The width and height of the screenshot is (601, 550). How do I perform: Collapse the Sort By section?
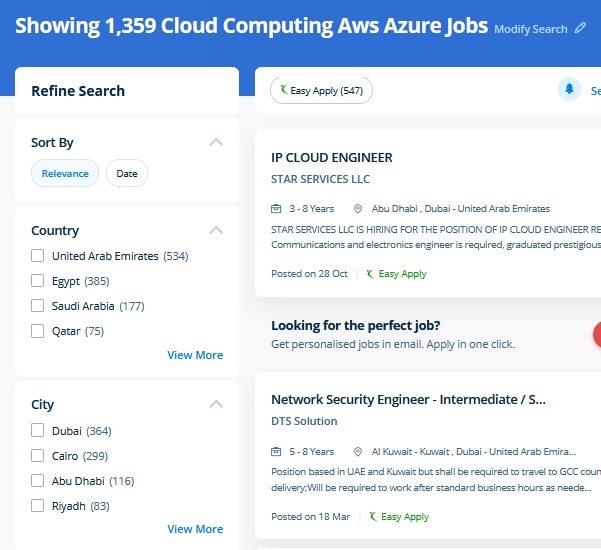[216, 143]
